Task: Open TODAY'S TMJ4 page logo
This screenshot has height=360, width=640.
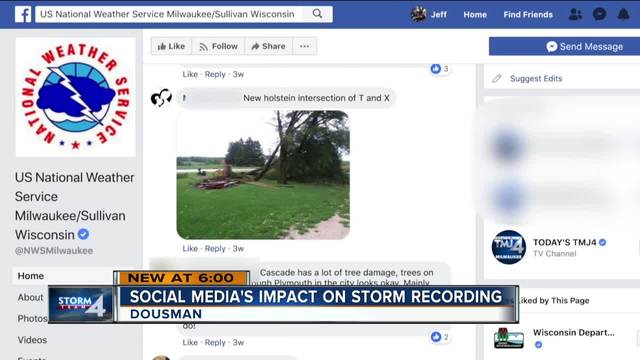Action: point(509,247)
